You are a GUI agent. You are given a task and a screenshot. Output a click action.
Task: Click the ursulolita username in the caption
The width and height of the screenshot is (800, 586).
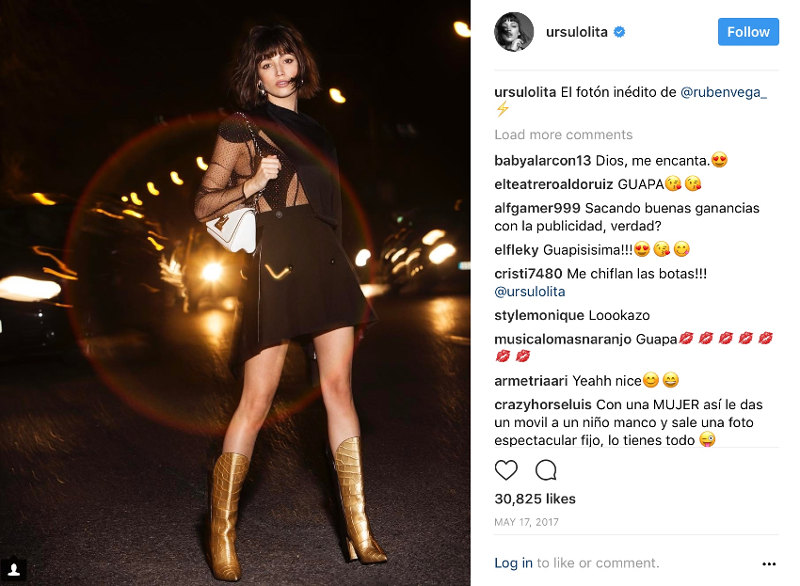[525, 92]
